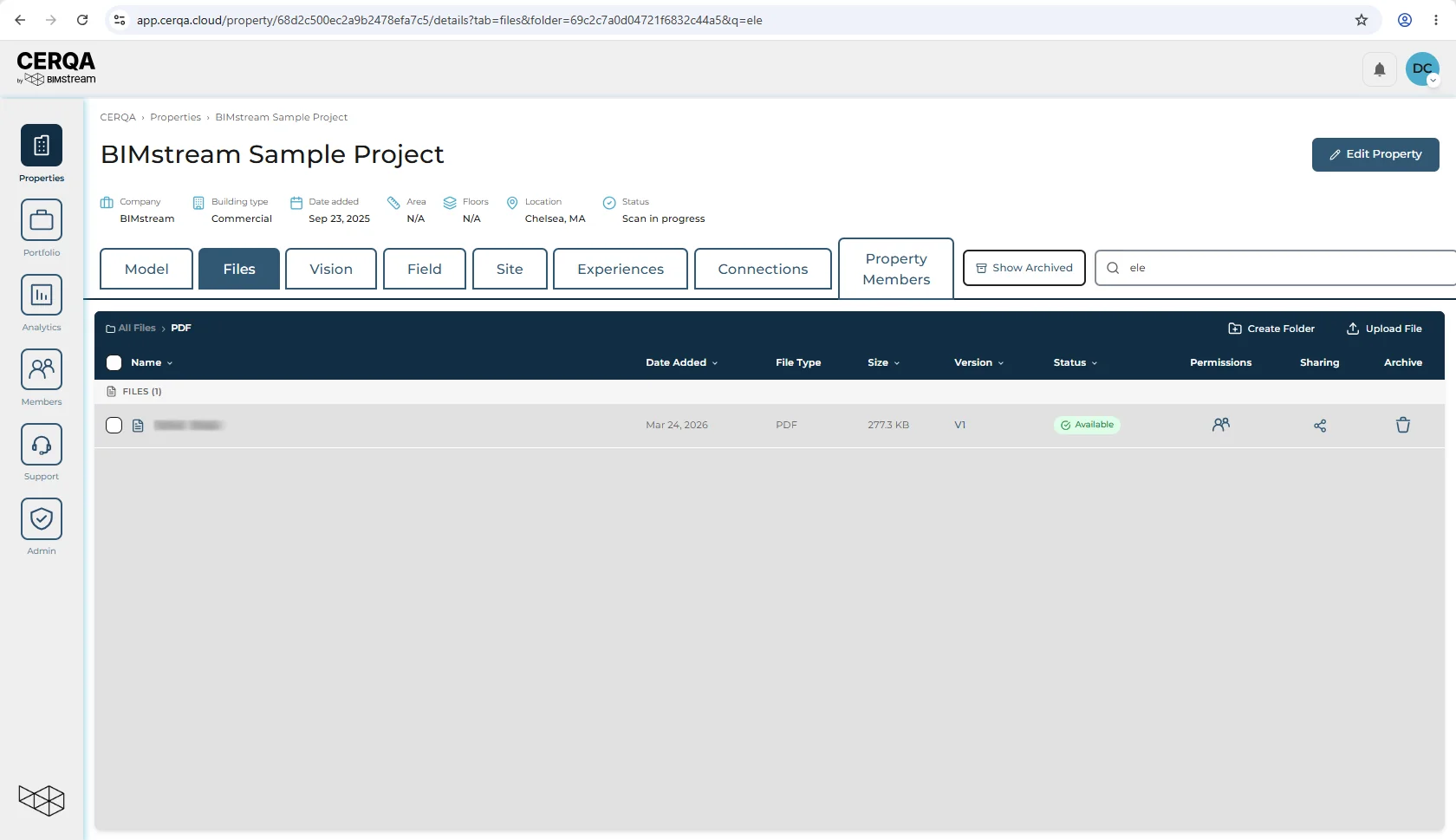Click the 'Mar 24, 2026' date cell

tap(677, 425)
